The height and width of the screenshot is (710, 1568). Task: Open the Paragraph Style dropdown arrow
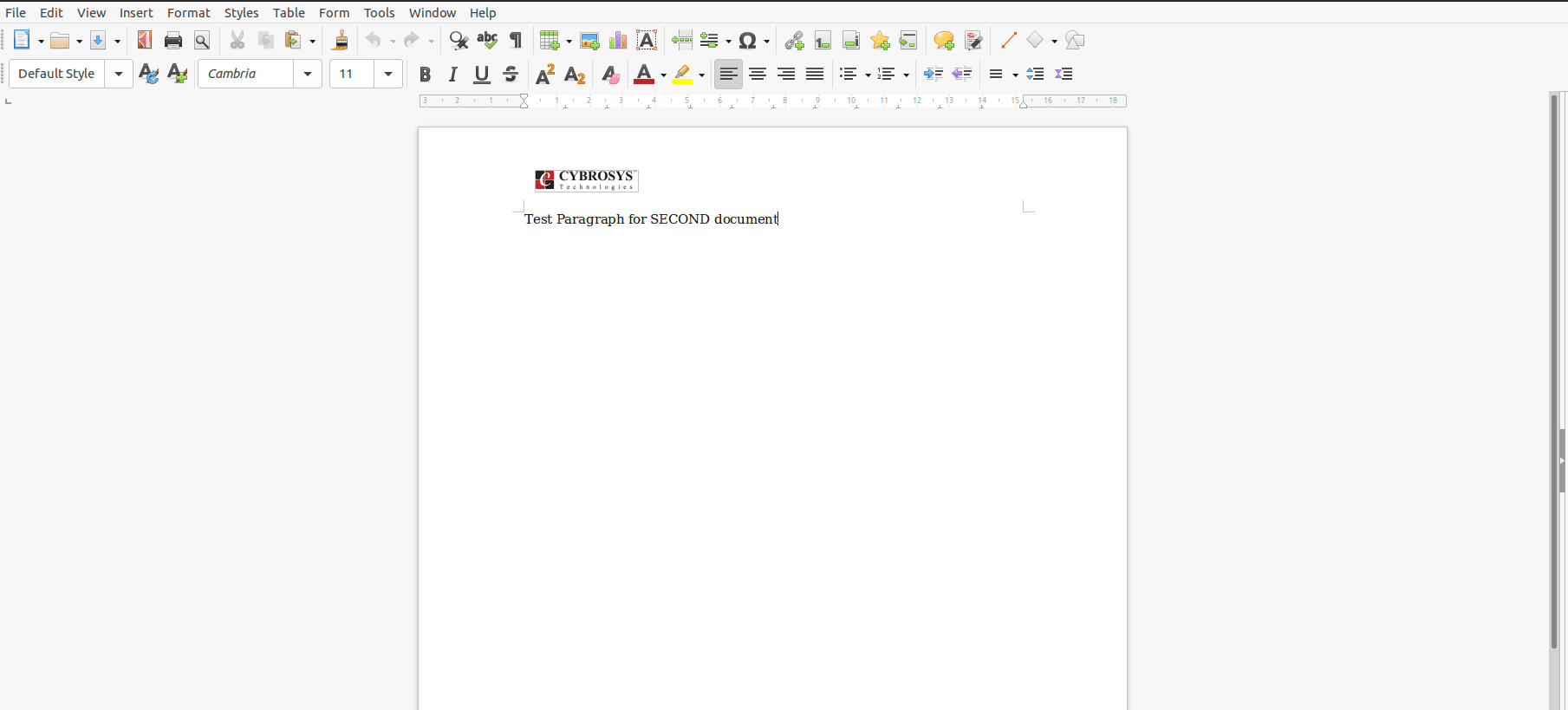tap(119, 74)
